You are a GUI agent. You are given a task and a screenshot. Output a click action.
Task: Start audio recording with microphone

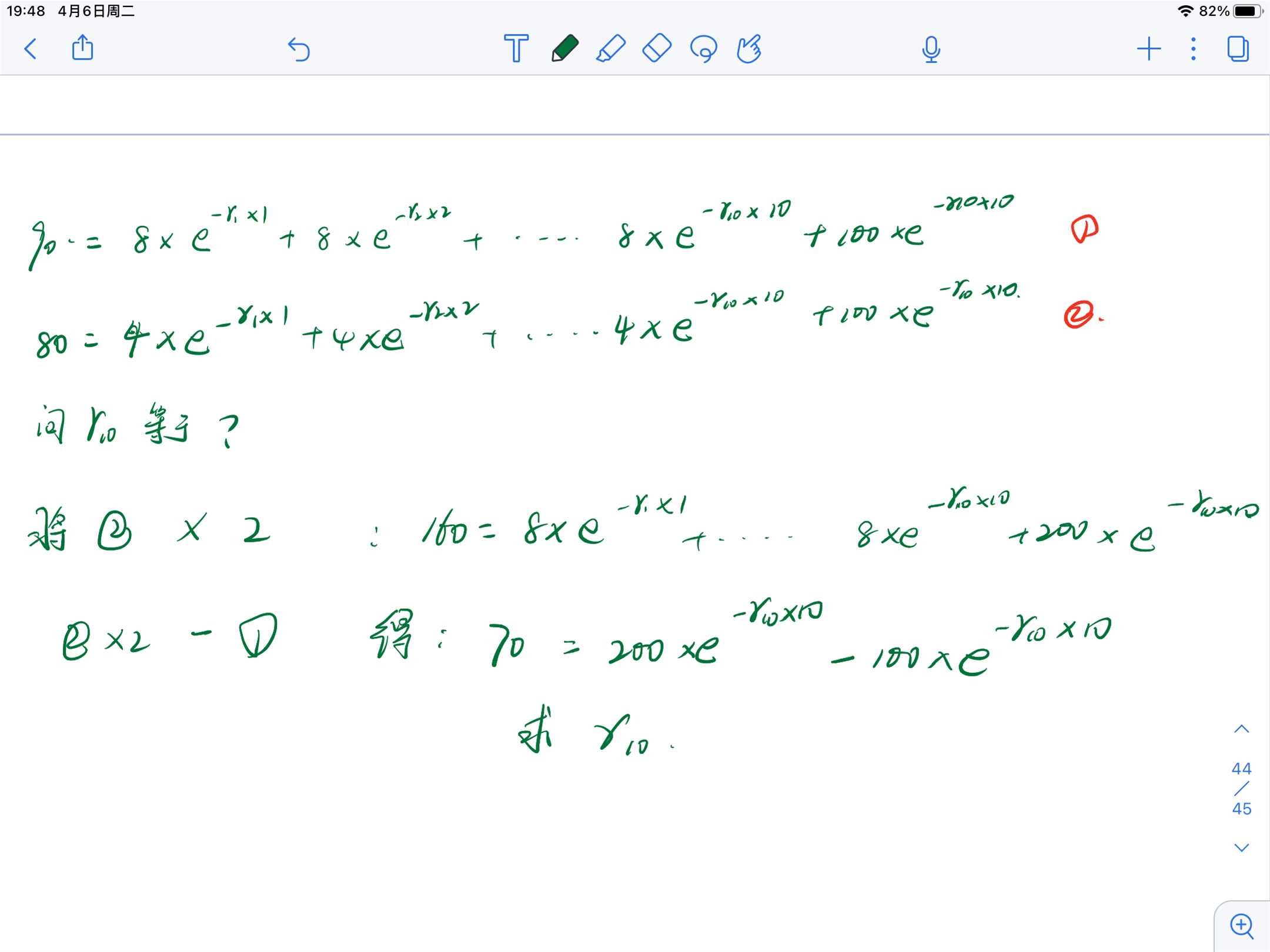point(931,49)
